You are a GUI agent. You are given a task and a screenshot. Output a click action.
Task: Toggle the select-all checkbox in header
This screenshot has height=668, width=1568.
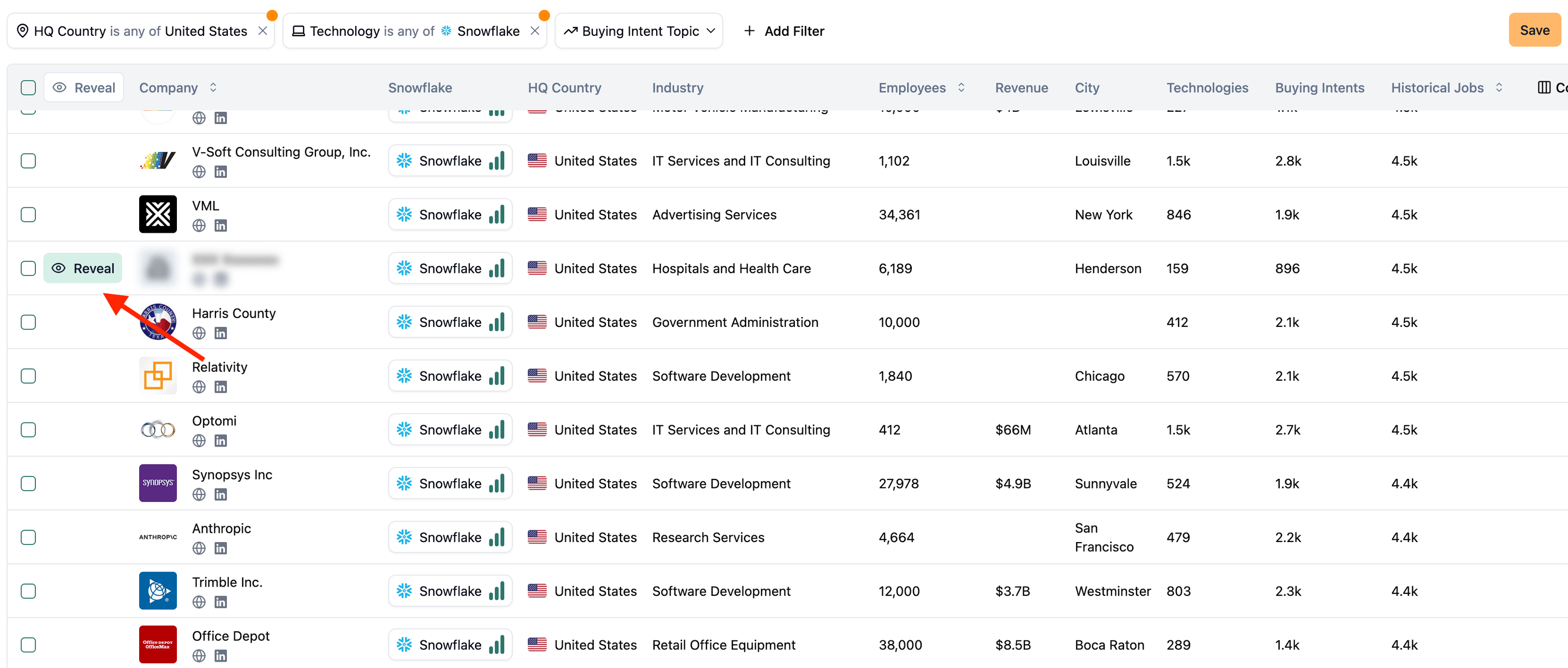(28, 88)
